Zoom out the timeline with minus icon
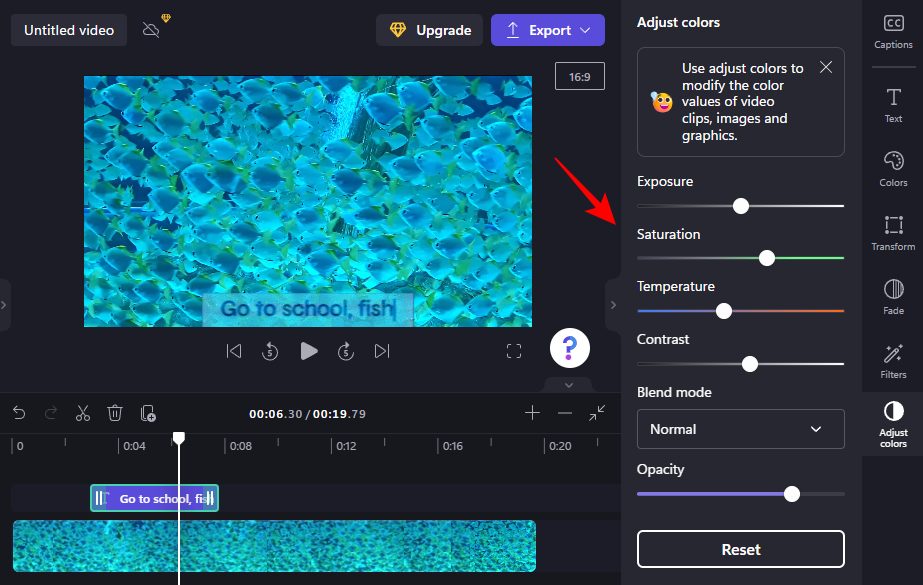Viewport: 923px width, 585px height. [565, 413]
